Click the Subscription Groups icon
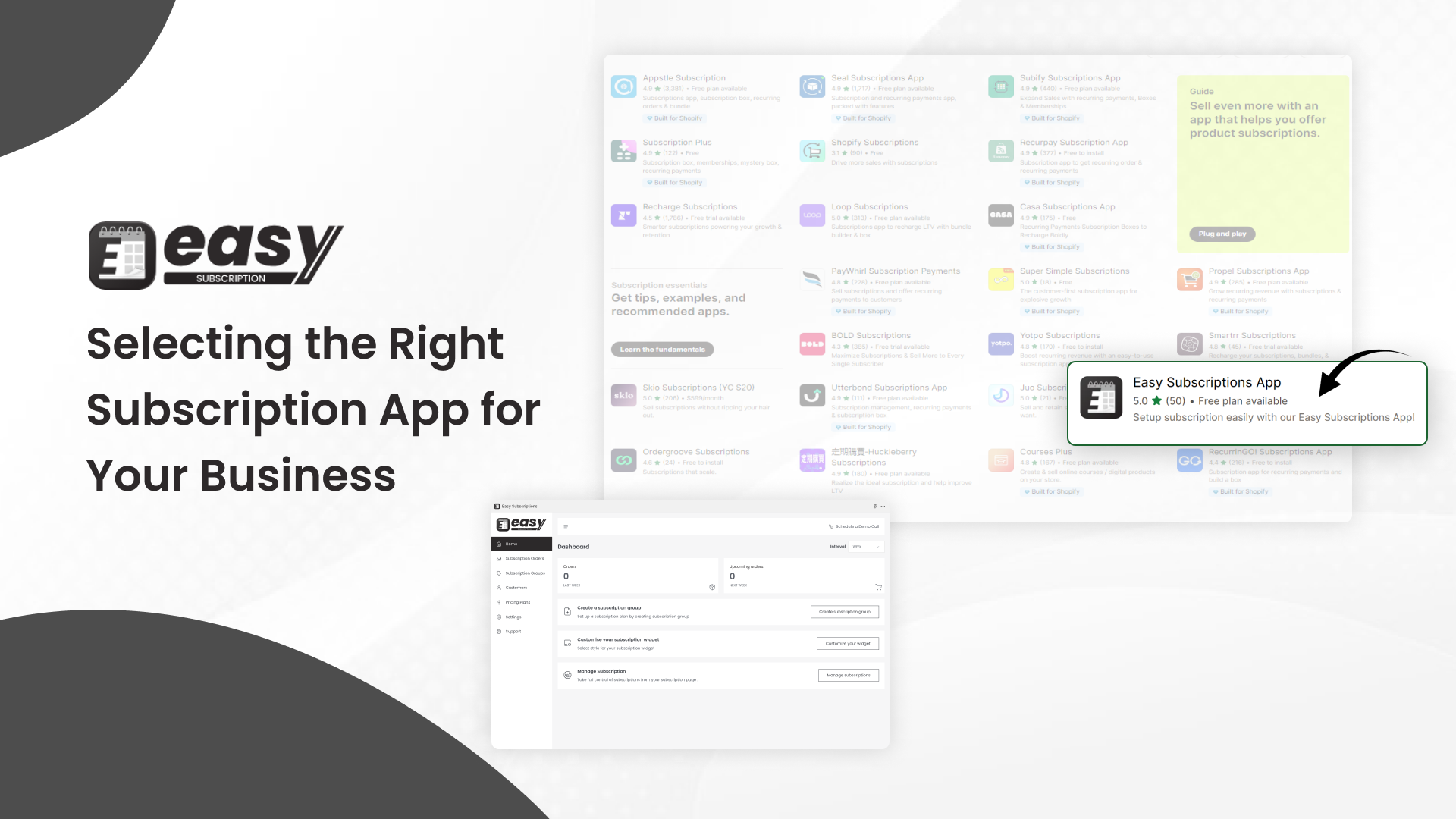 coord(499,573)
